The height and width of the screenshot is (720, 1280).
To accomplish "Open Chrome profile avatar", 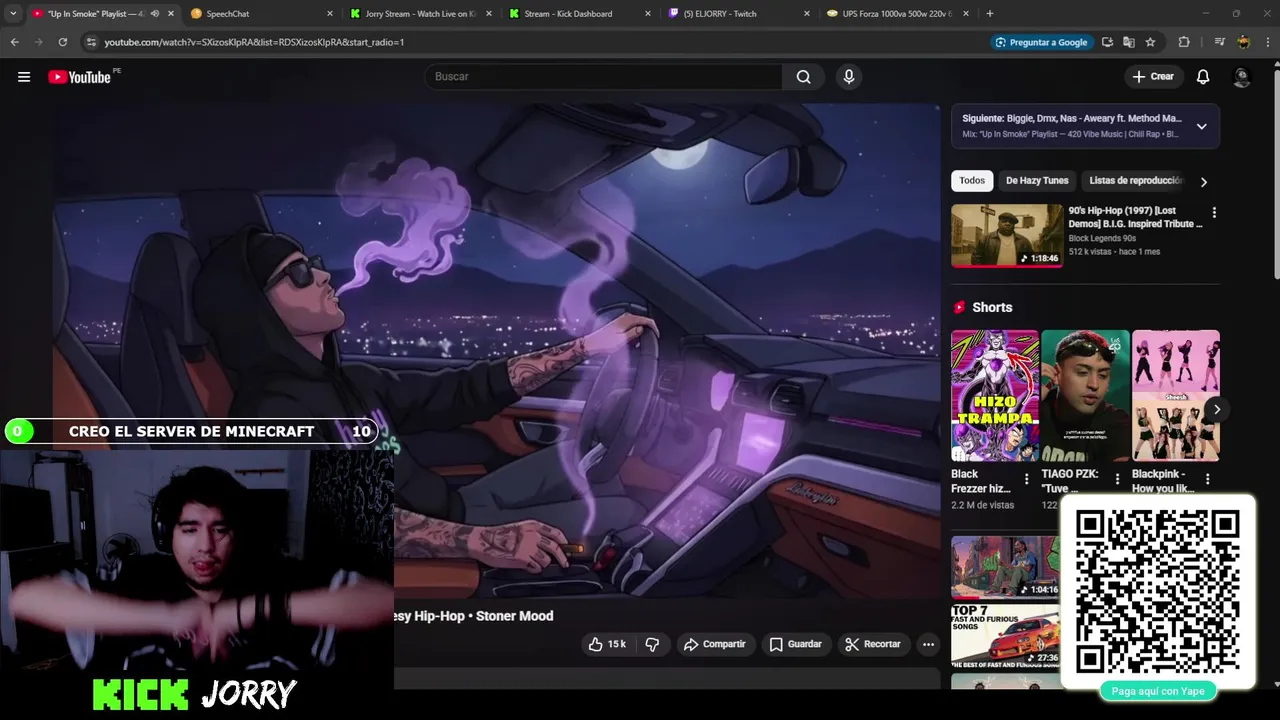I will tap(1243, 42).
